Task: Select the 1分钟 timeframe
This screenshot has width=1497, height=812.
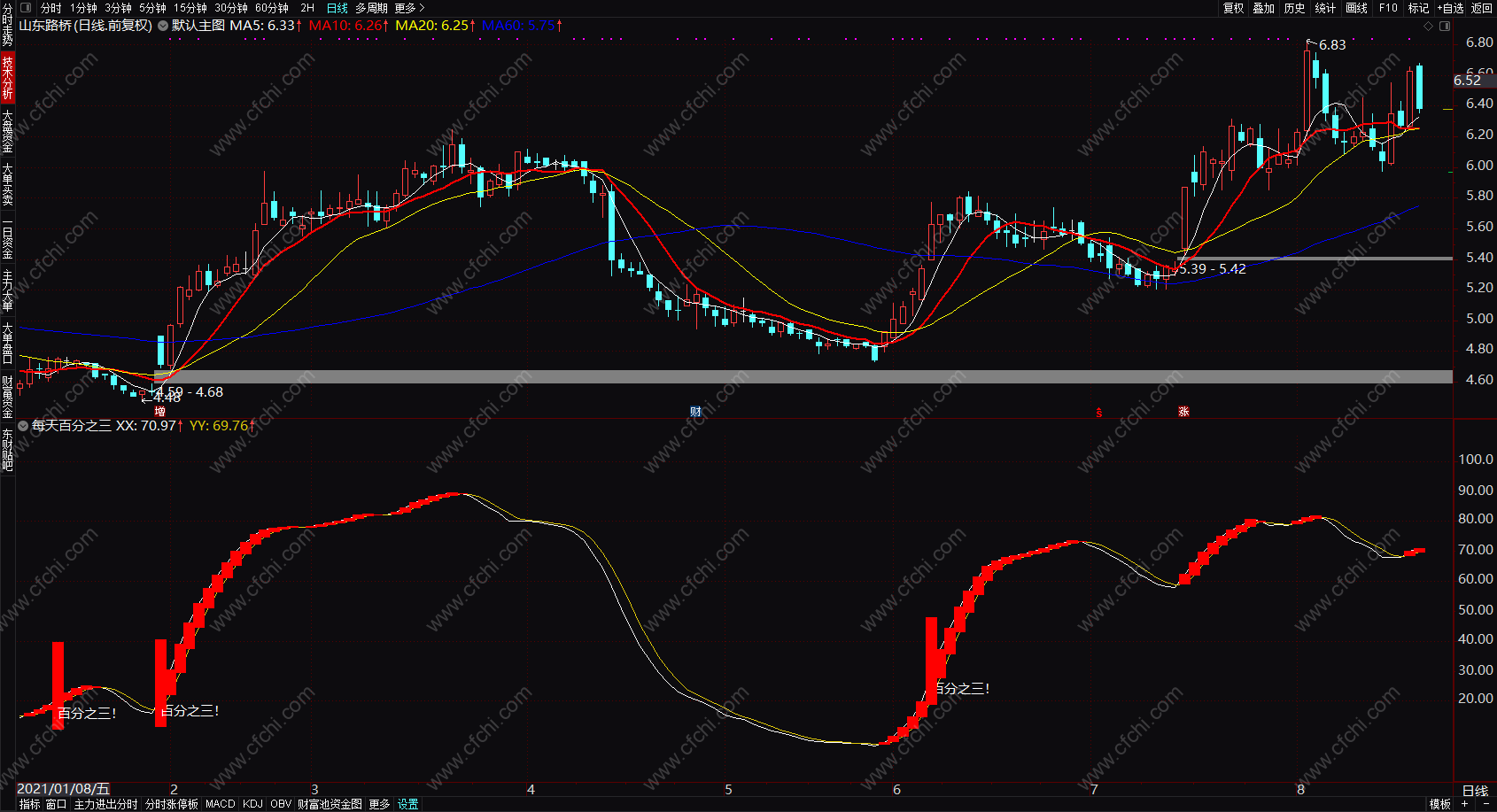Action: click(x=83, y=8)
